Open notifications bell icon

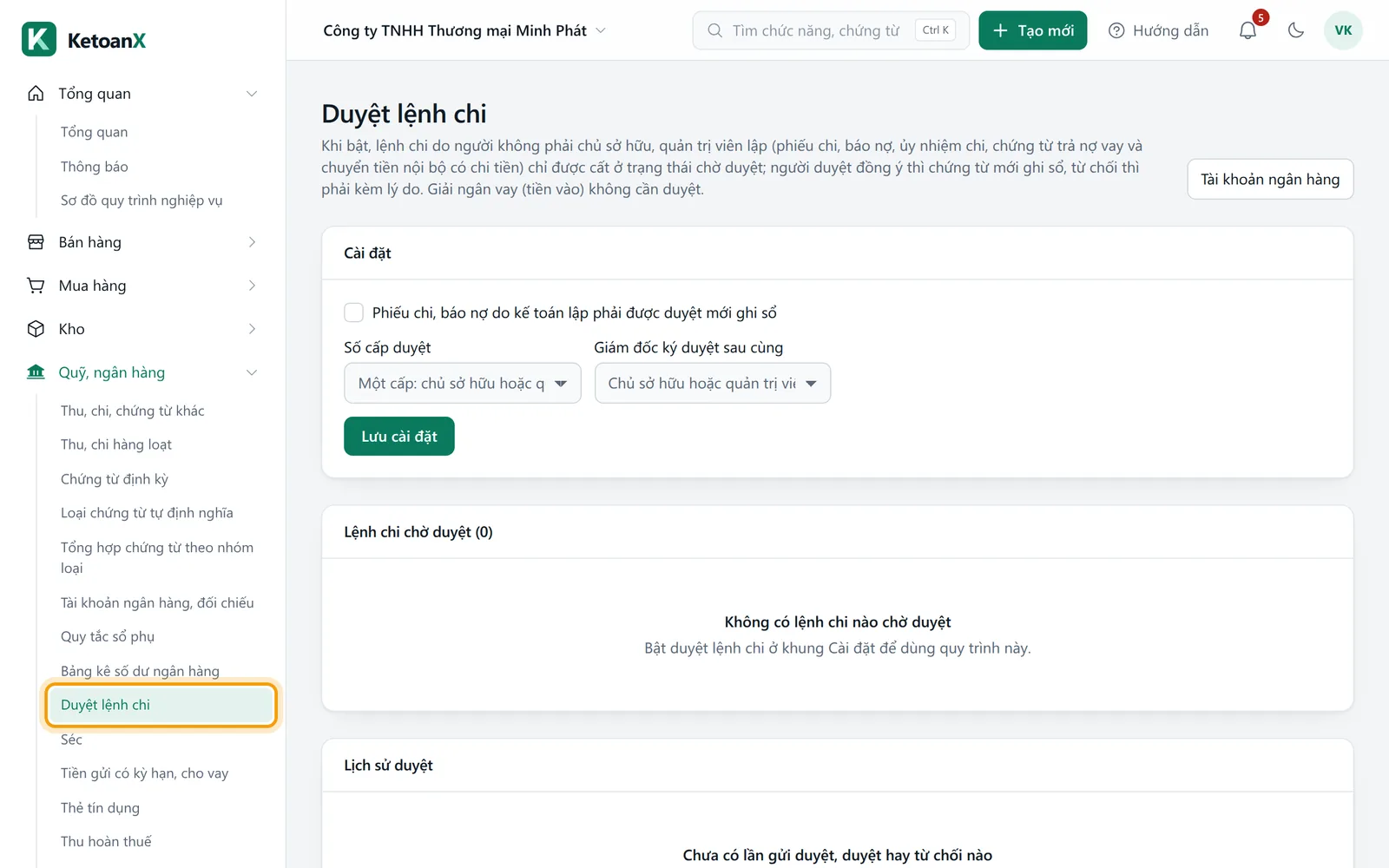point(1247,30)
